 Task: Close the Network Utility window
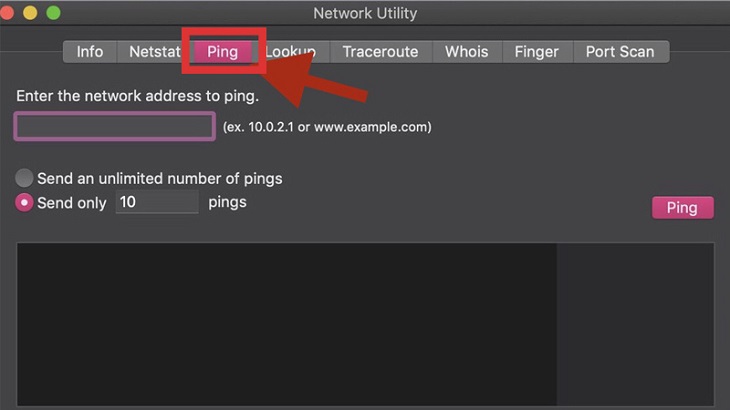click(x=7, y=13)
